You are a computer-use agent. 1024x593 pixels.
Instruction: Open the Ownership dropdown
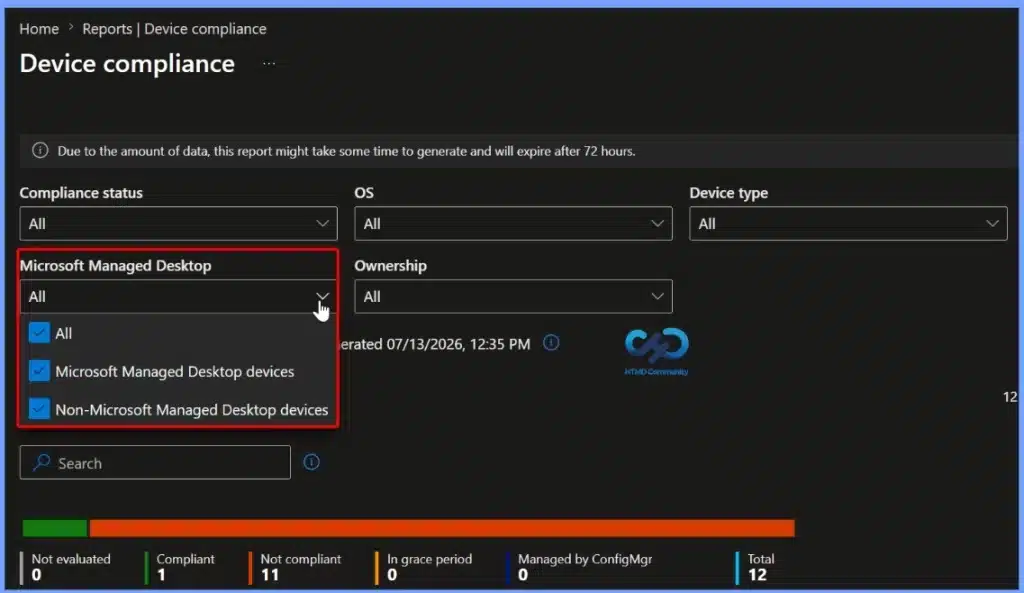click(513, 296)
